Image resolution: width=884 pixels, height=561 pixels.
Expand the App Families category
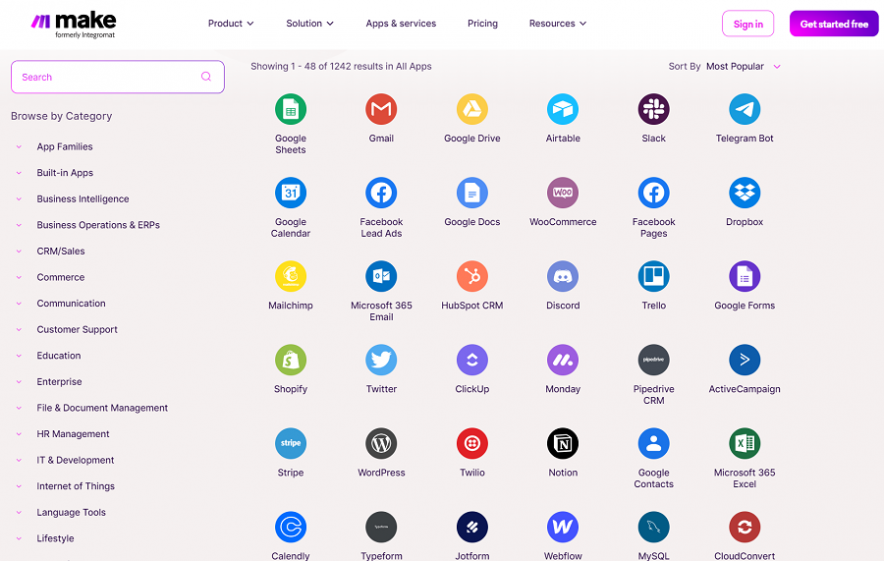pos(64,147)
